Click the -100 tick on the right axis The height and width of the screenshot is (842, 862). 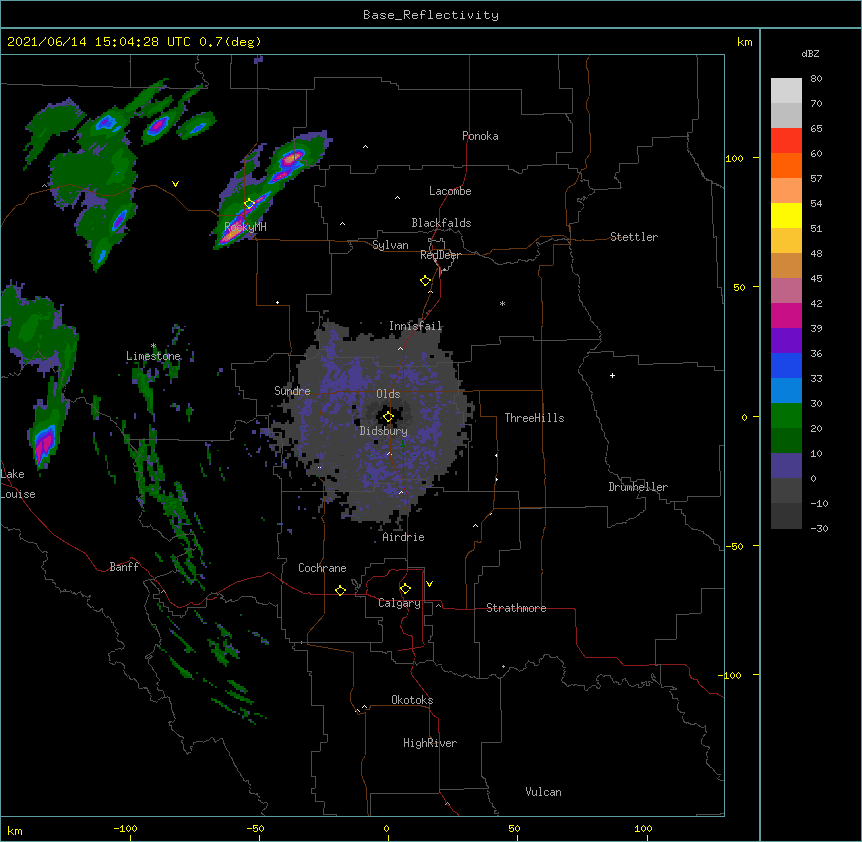(x=731, y=675)
